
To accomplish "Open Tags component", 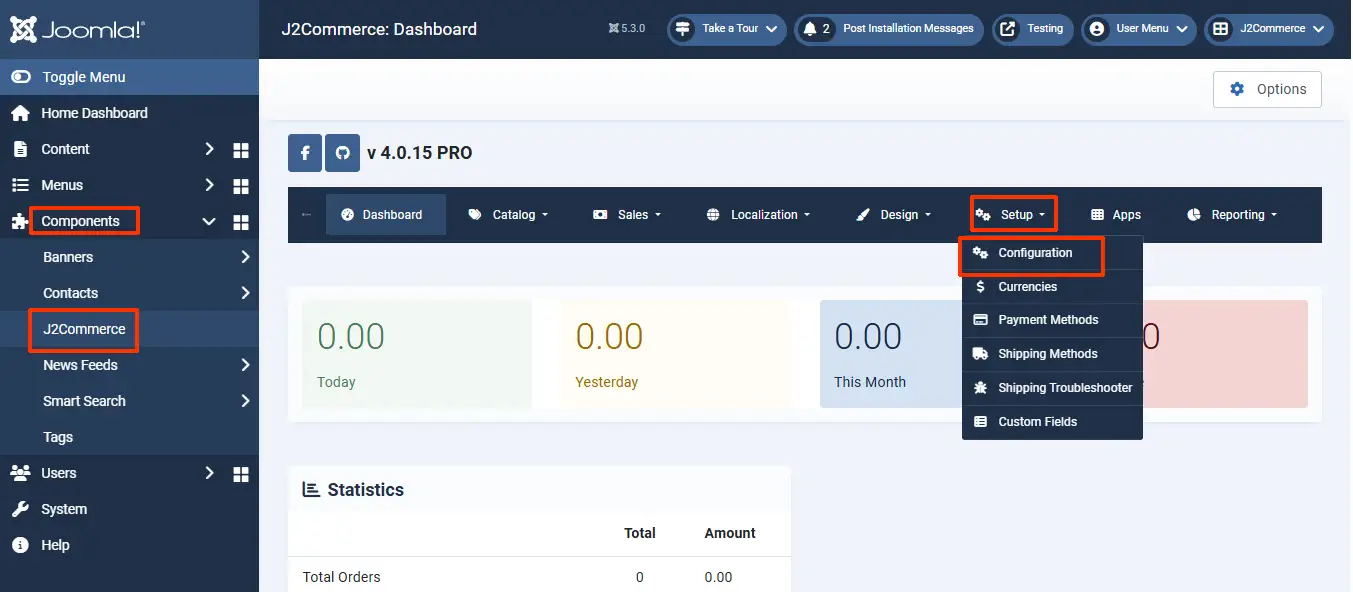I will (58, 437).
